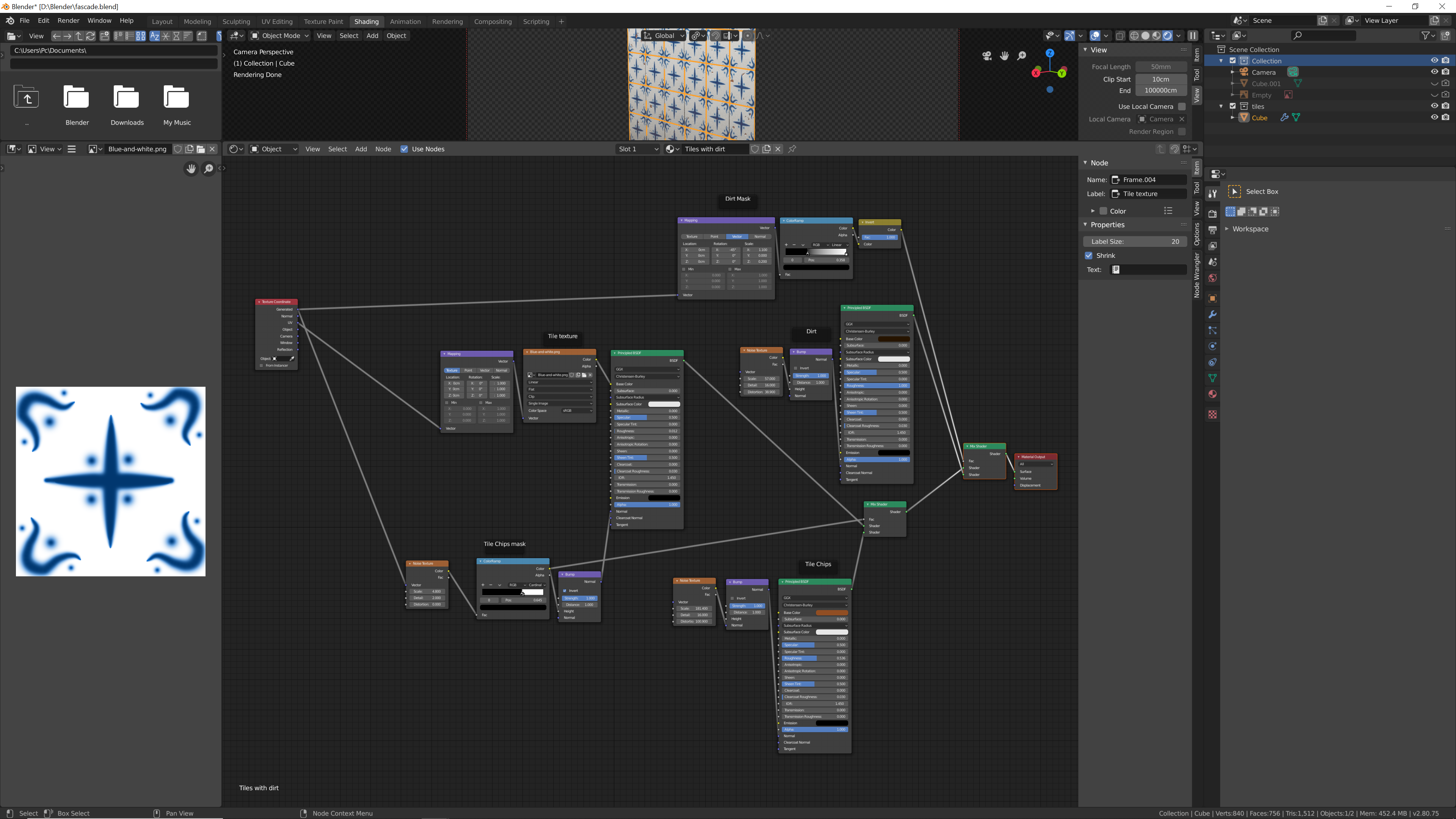1456x819 pixels.
Task: Switch viewport to wireframe shading
Action: (1134, 36)
